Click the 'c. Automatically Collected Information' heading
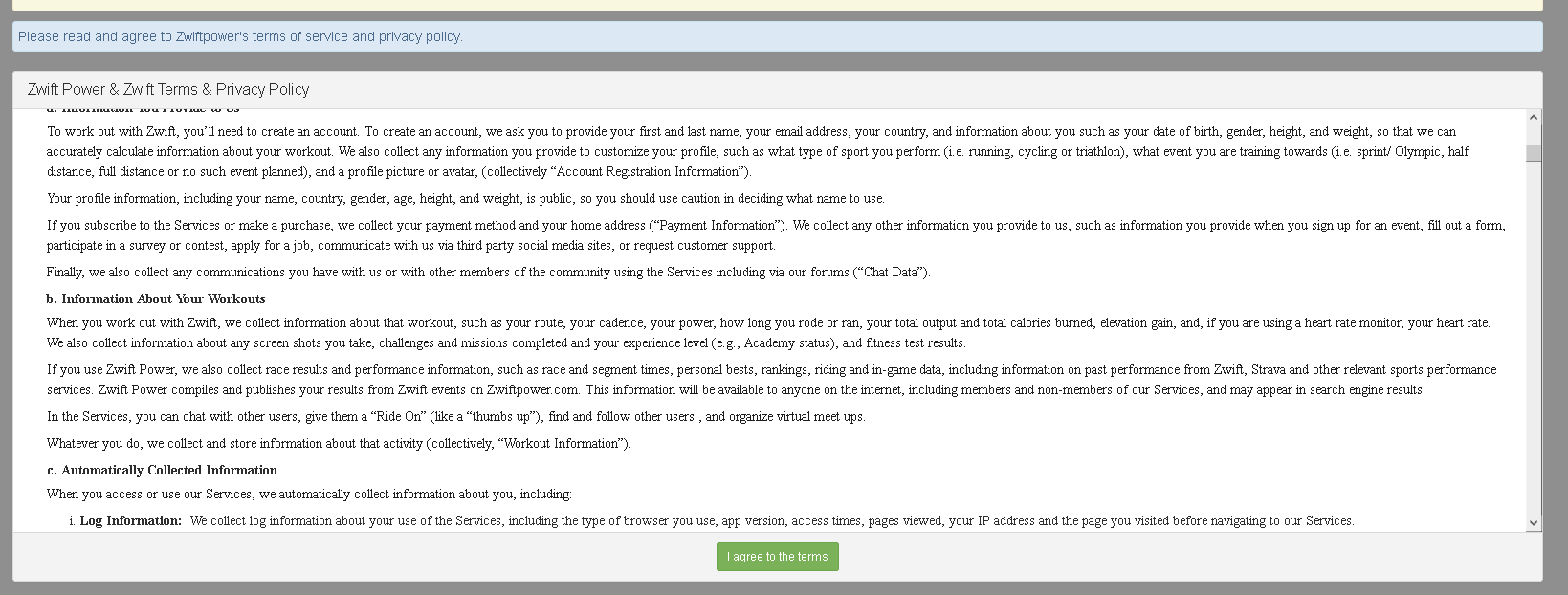Screen dimensions: 1568x595 coord(162,470)
